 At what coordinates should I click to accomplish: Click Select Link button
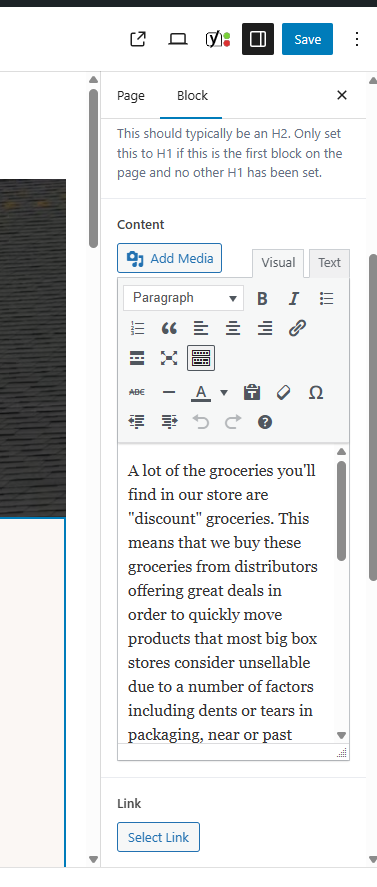point(158,837)
